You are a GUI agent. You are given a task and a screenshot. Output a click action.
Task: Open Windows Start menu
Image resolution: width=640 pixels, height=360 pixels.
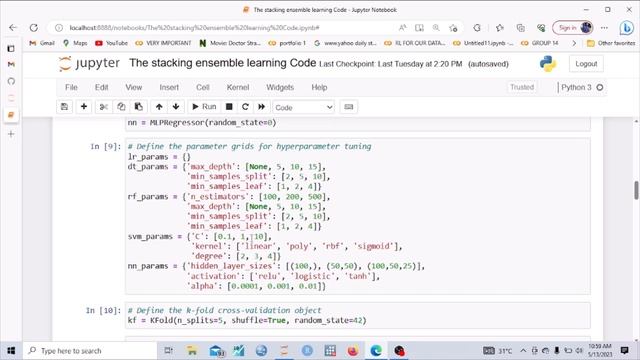coord(11,351)
